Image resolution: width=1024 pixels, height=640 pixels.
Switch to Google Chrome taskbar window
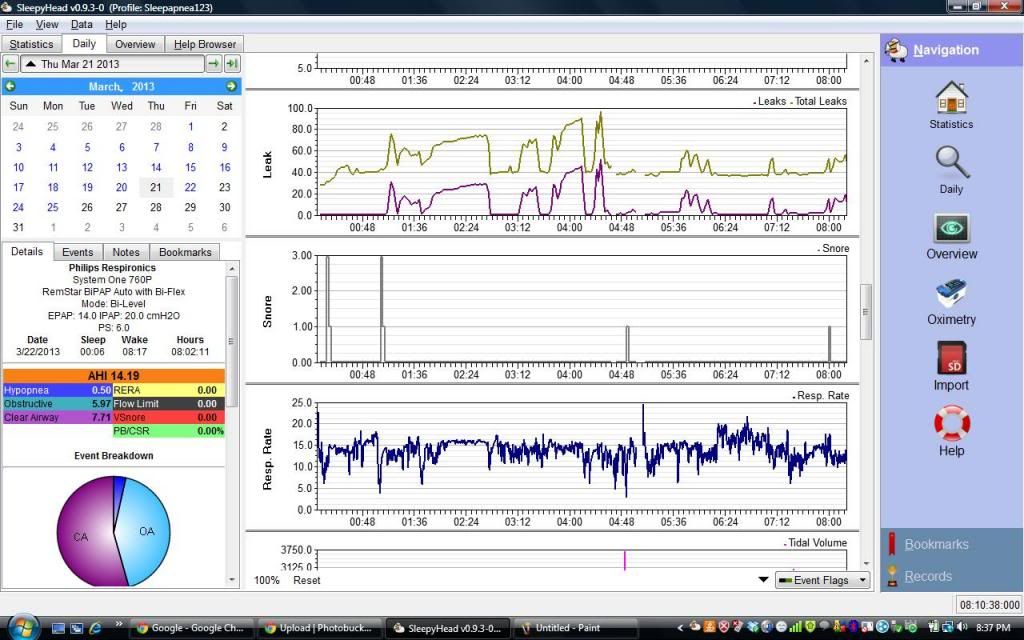tap(190, 628)
